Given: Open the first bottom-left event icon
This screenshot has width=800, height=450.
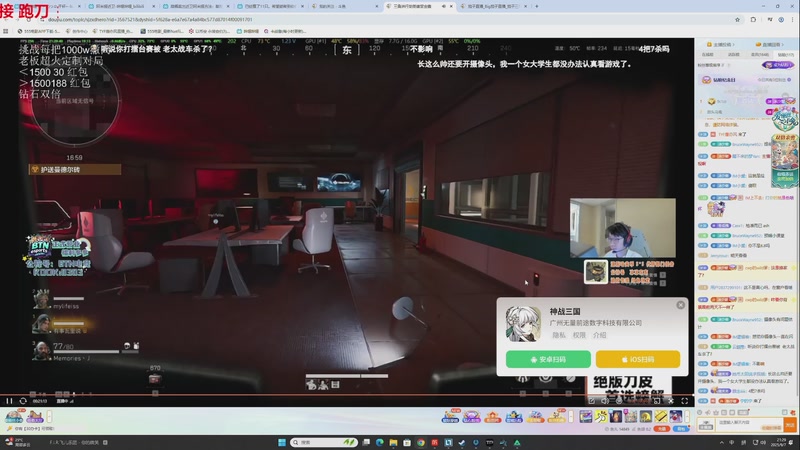Looking at the screenshot, I should pos(14,417).
